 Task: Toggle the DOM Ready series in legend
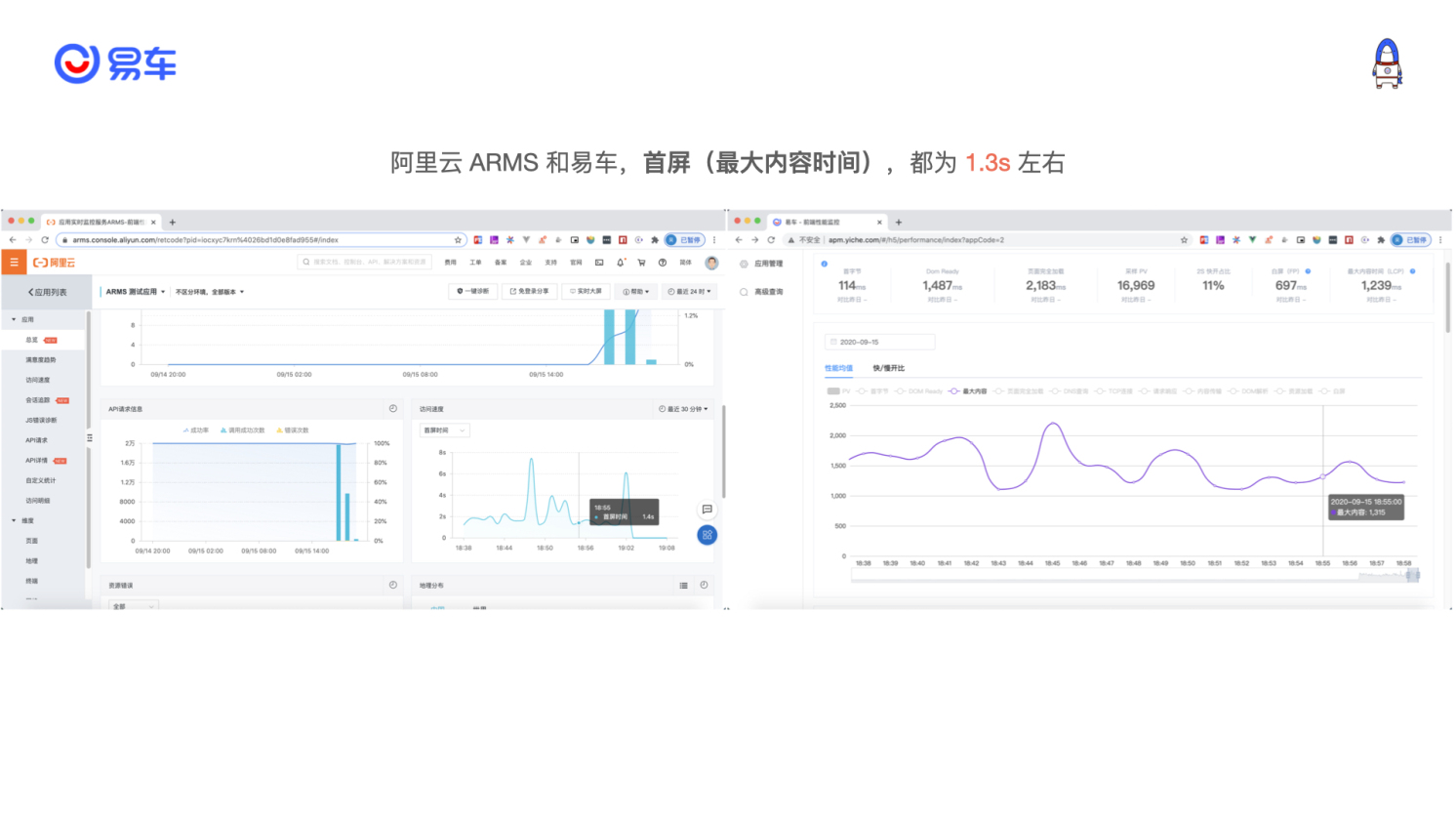point(918,391)
